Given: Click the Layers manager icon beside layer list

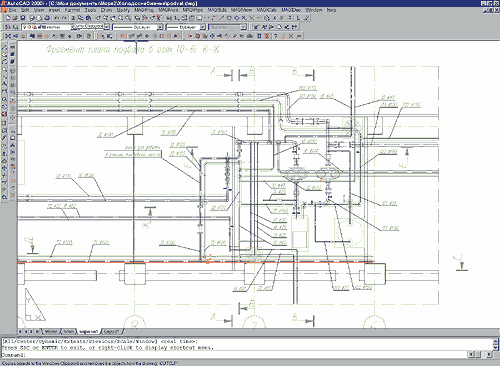Looking at the screenshot, I should click(8, 27).
